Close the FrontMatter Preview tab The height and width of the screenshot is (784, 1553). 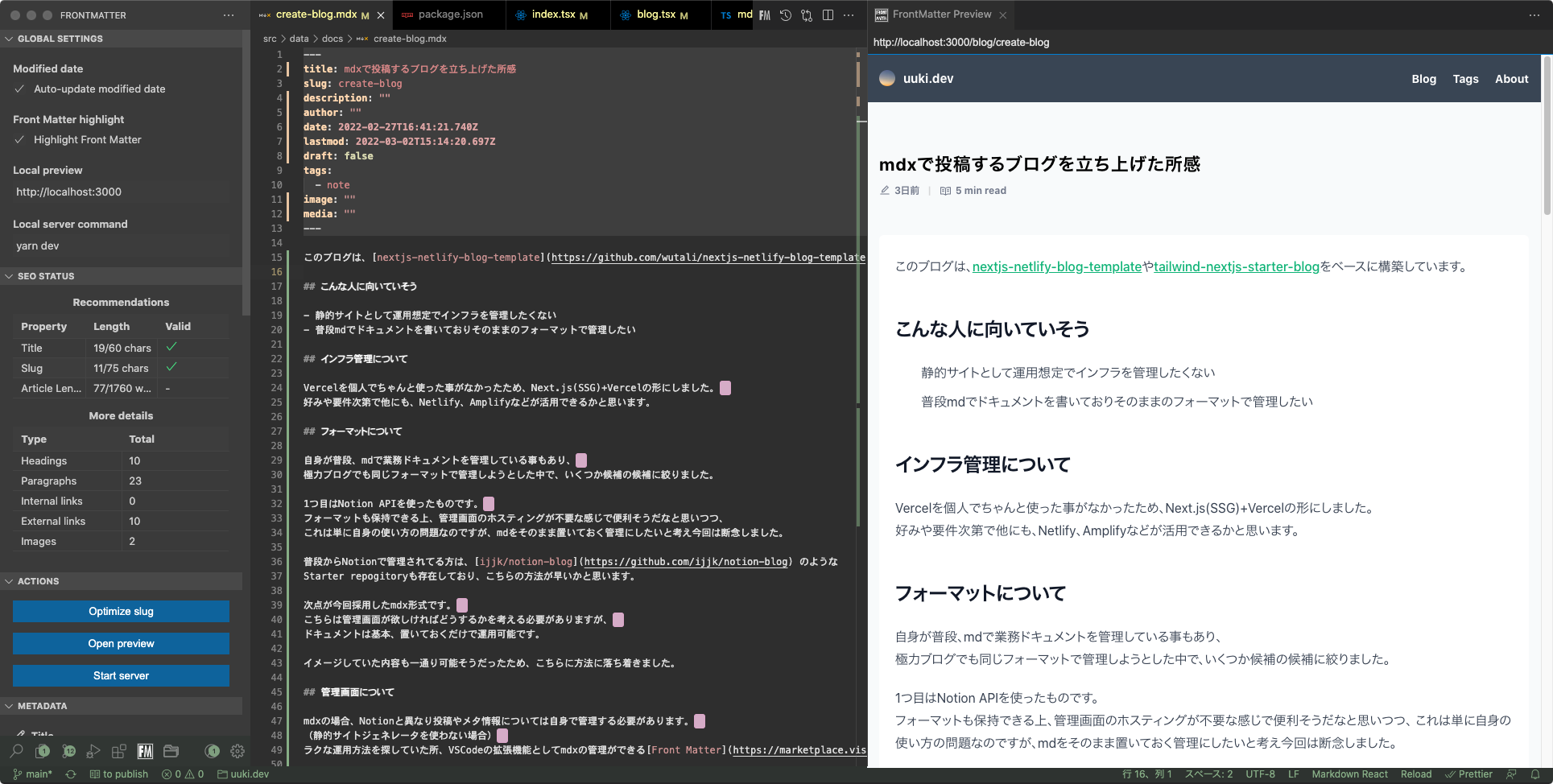[x=1003, y=15]
